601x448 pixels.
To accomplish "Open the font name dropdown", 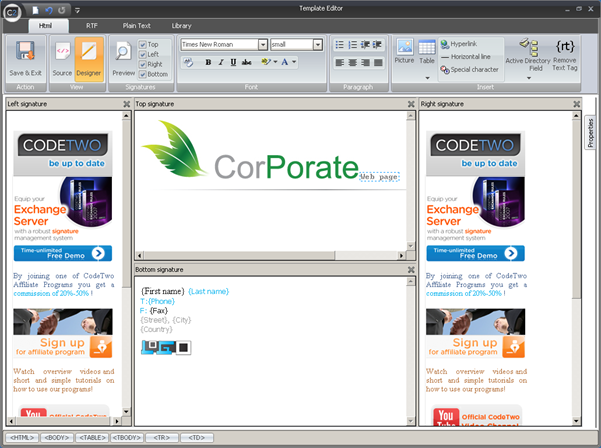I will coord(263,45).
